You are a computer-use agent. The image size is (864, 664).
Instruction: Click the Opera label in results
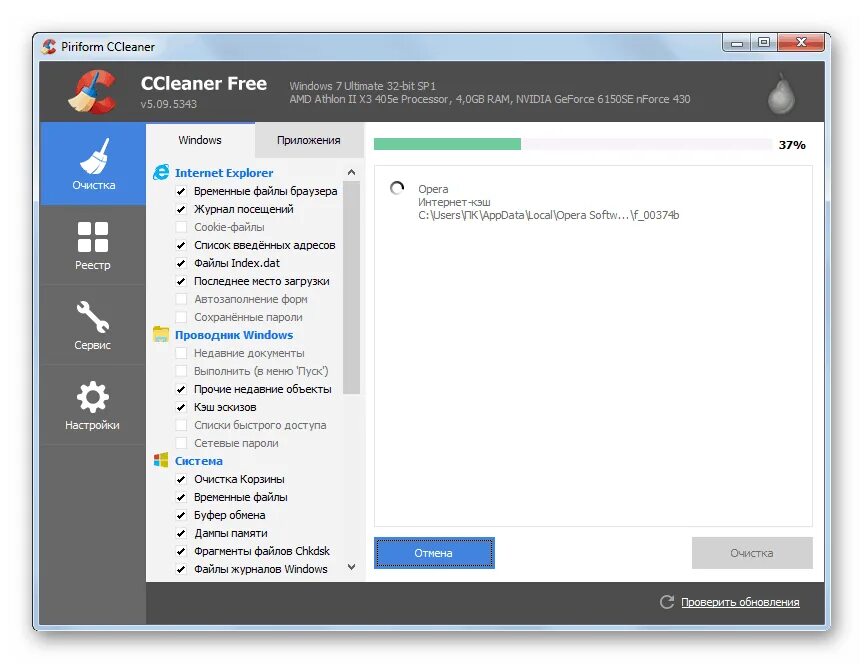pyautogui.click(x=433, y=189)
